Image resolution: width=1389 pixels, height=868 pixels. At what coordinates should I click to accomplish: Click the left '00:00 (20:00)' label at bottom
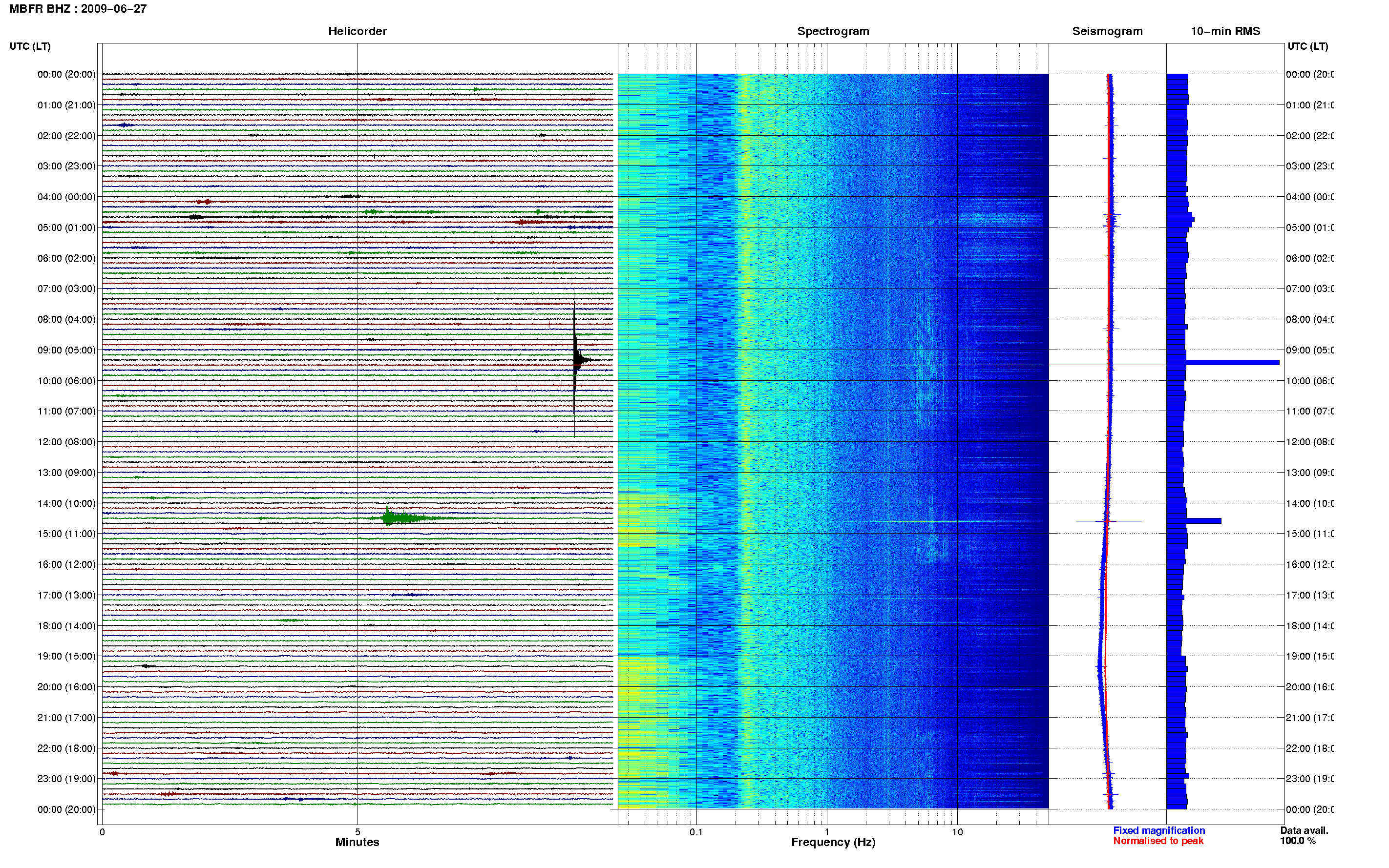66,809
